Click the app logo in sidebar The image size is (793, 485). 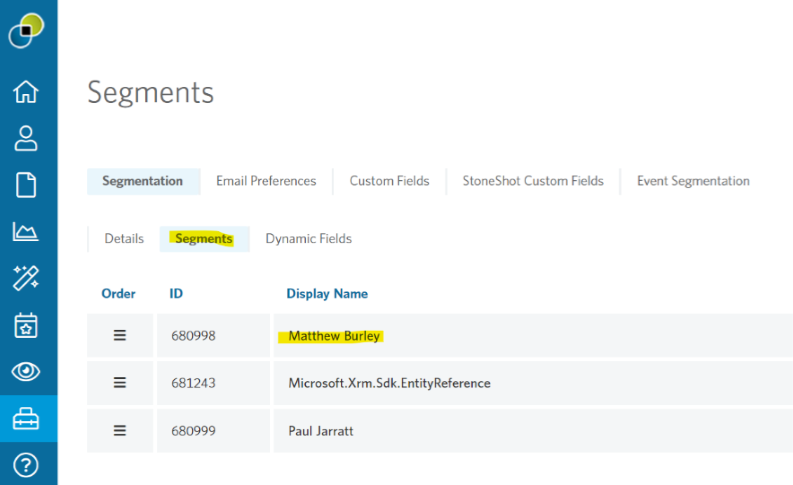(26, 30)
